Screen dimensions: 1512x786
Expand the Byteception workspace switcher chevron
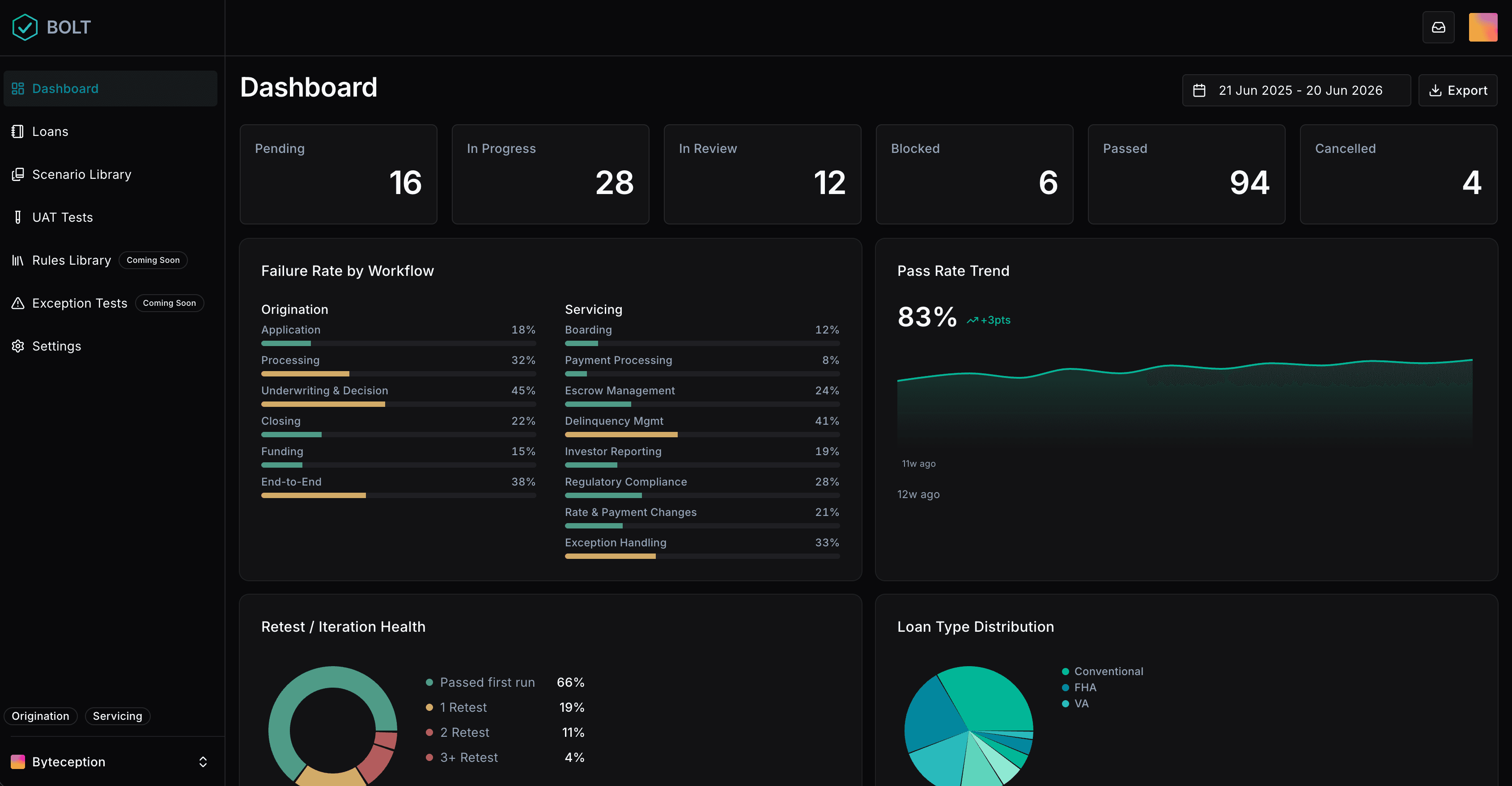click(203, 761)
